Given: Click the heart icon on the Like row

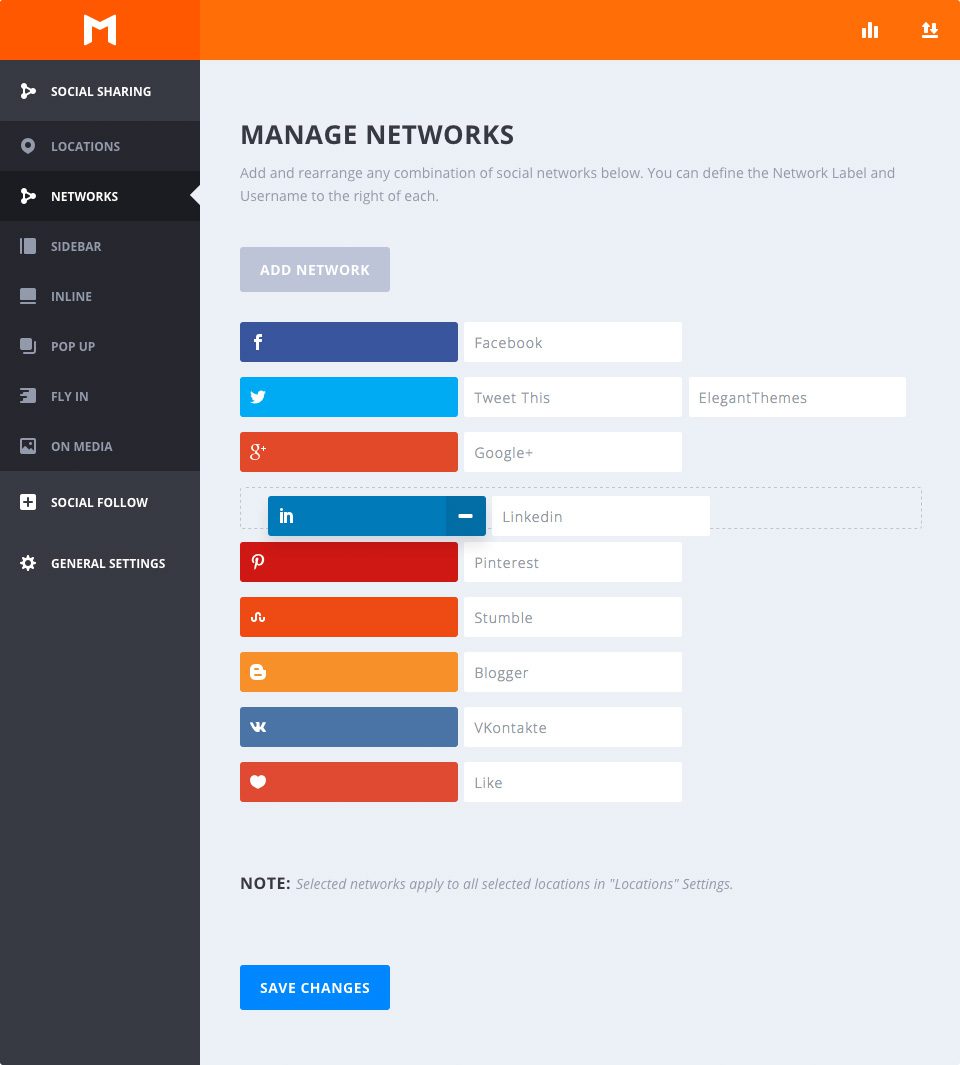Looking at the screenshot, I should tap(258, 782).
